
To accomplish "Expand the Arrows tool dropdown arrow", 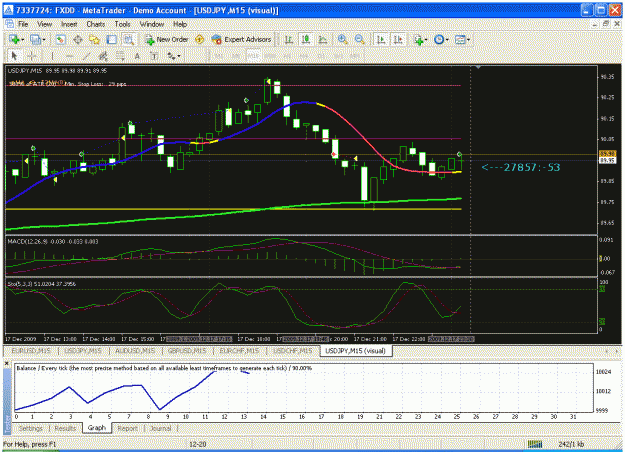I will [x=179, y=56].
